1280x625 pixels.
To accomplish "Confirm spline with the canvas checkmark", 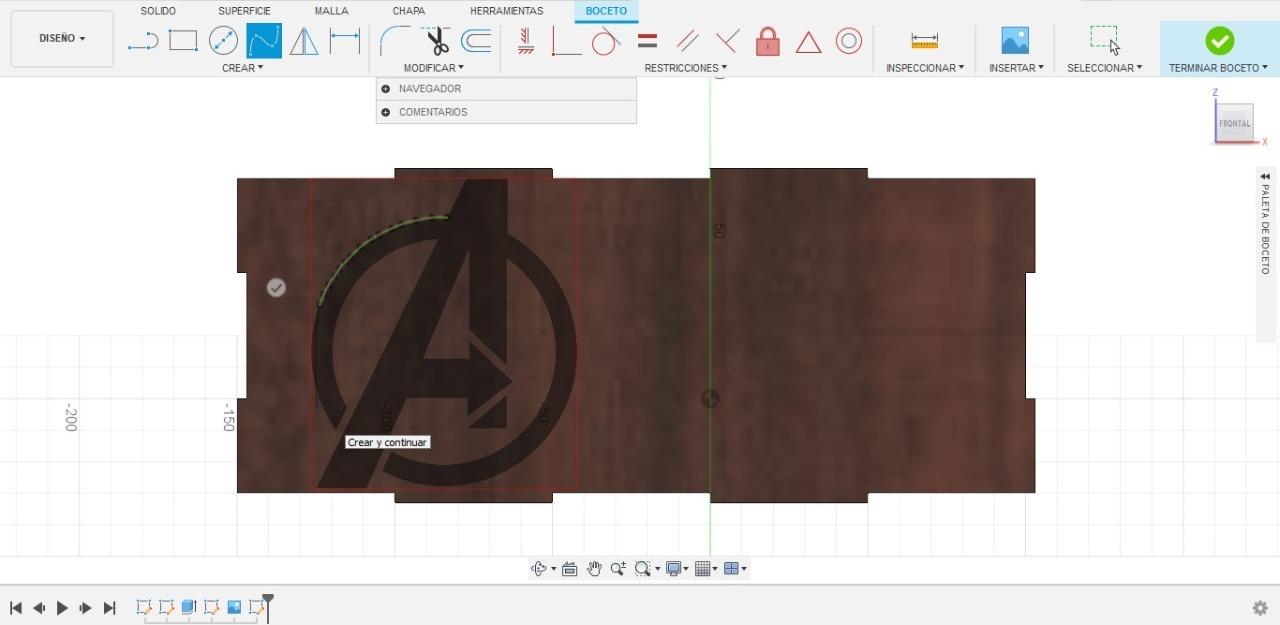I will 276,288.
